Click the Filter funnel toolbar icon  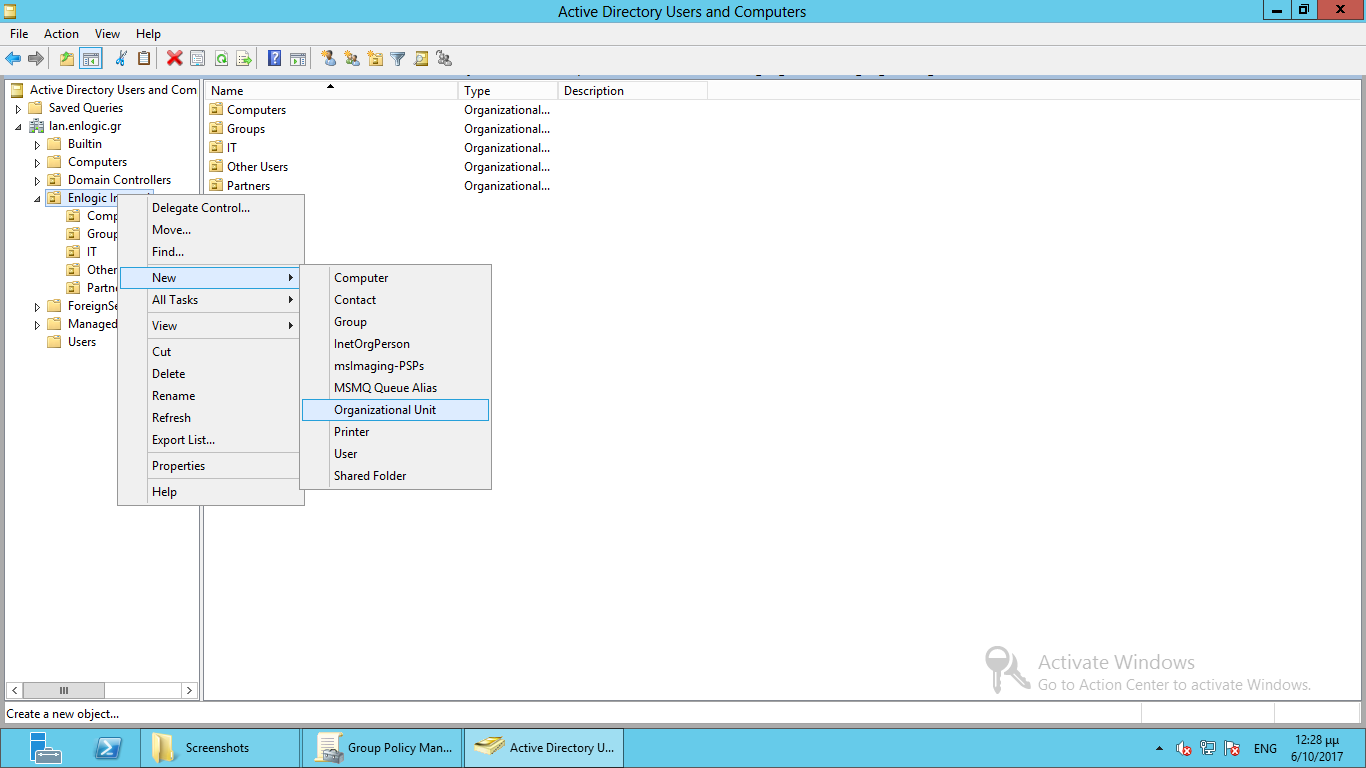pos(398,59)
